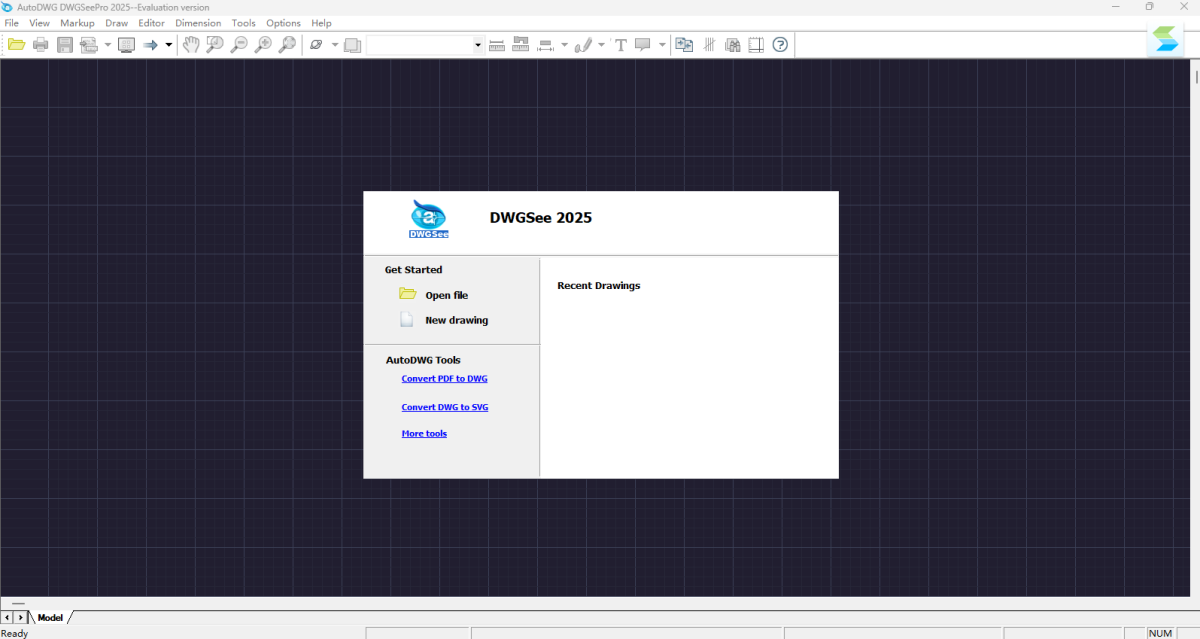Viewport: 1200px width, 639px height.
Task: Switch to the Model tab
Action: pos(50,618)
